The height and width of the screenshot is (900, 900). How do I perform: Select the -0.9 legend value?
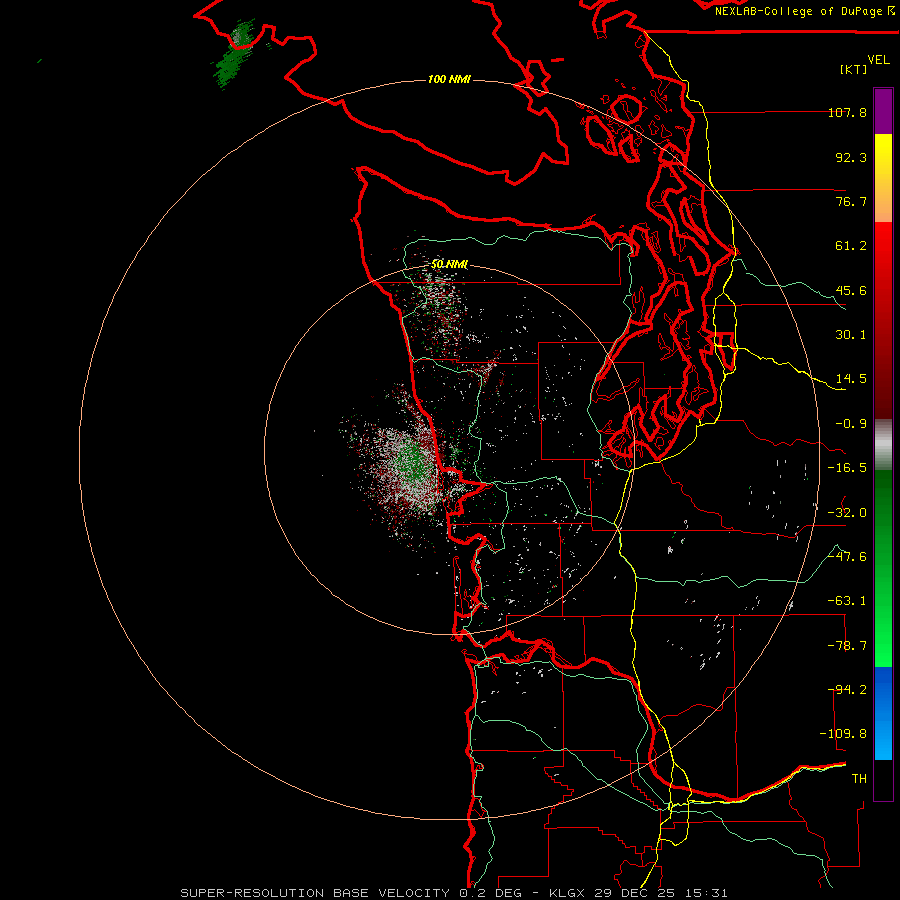[851, 424]
